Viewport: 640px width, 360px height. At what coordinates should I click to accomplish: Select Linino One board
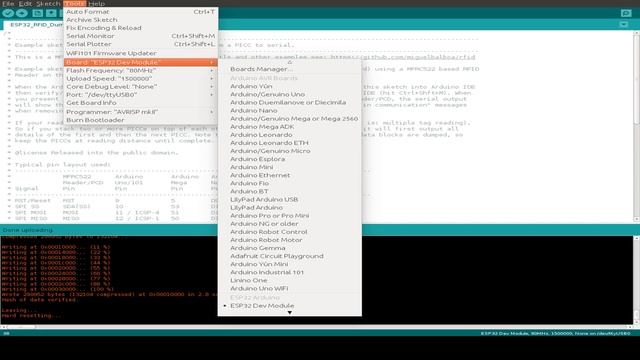[x=289, y=280]
